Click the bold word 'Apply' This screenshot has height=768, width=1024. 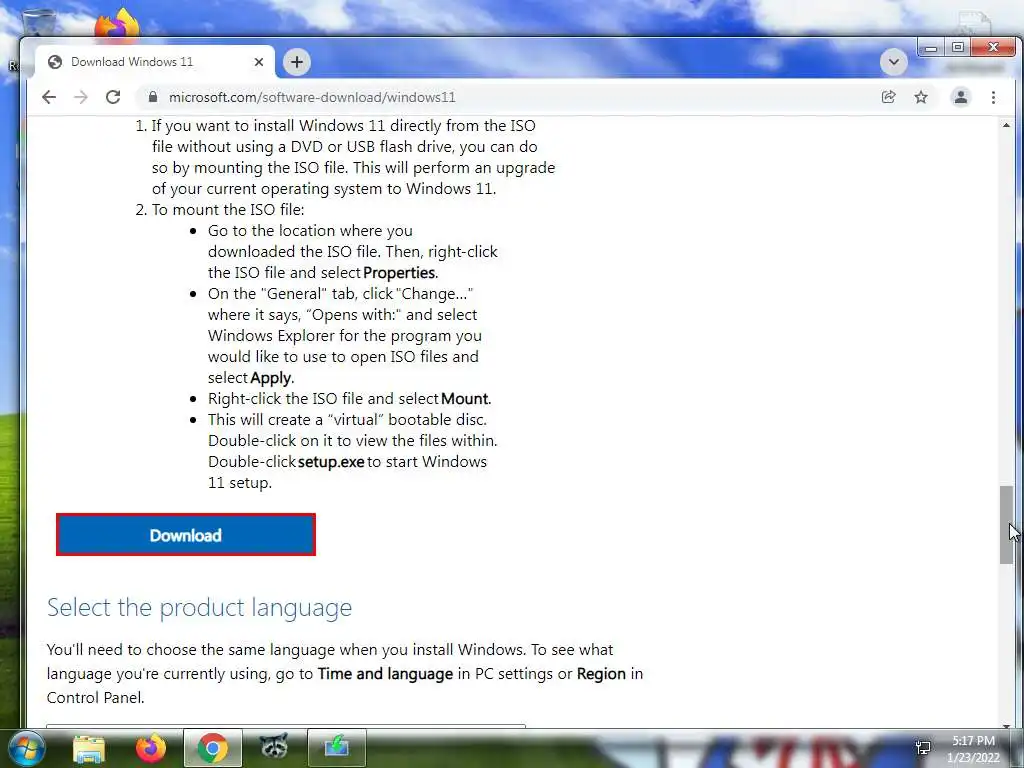pyautogui.click(x=272, y=378)
